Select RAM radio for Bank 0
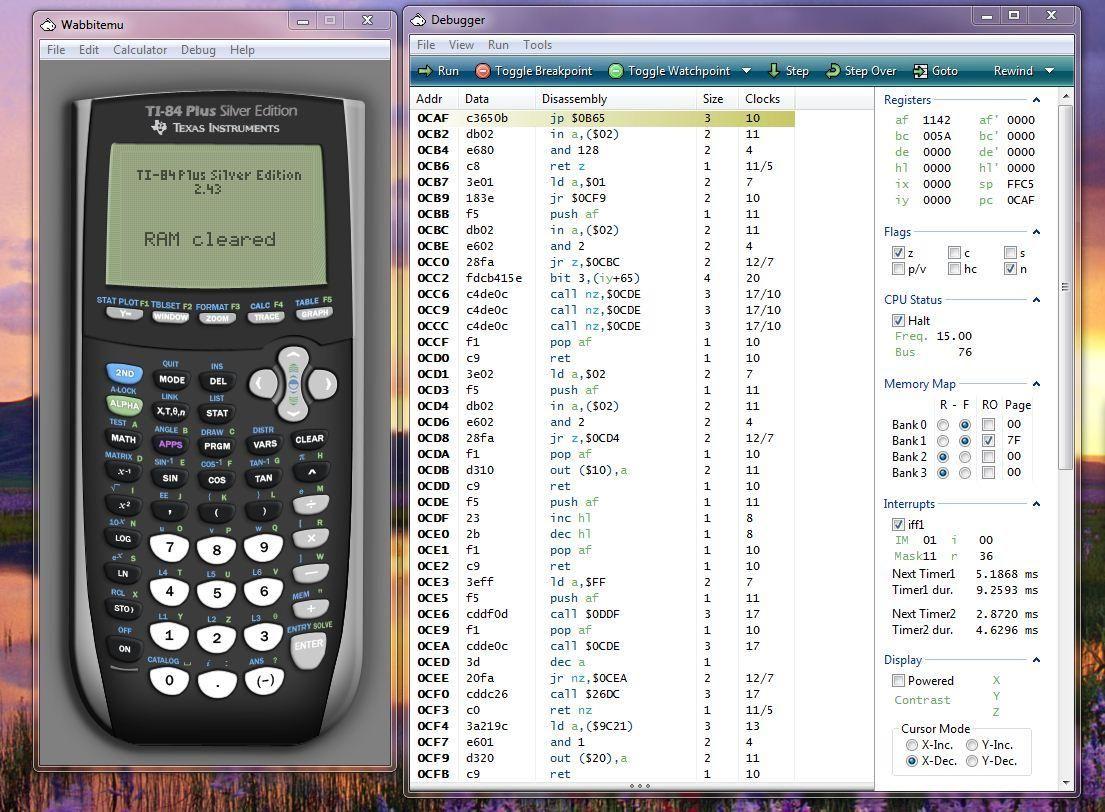Screen dimensions: 1105x812 click(x=942, y=424)
